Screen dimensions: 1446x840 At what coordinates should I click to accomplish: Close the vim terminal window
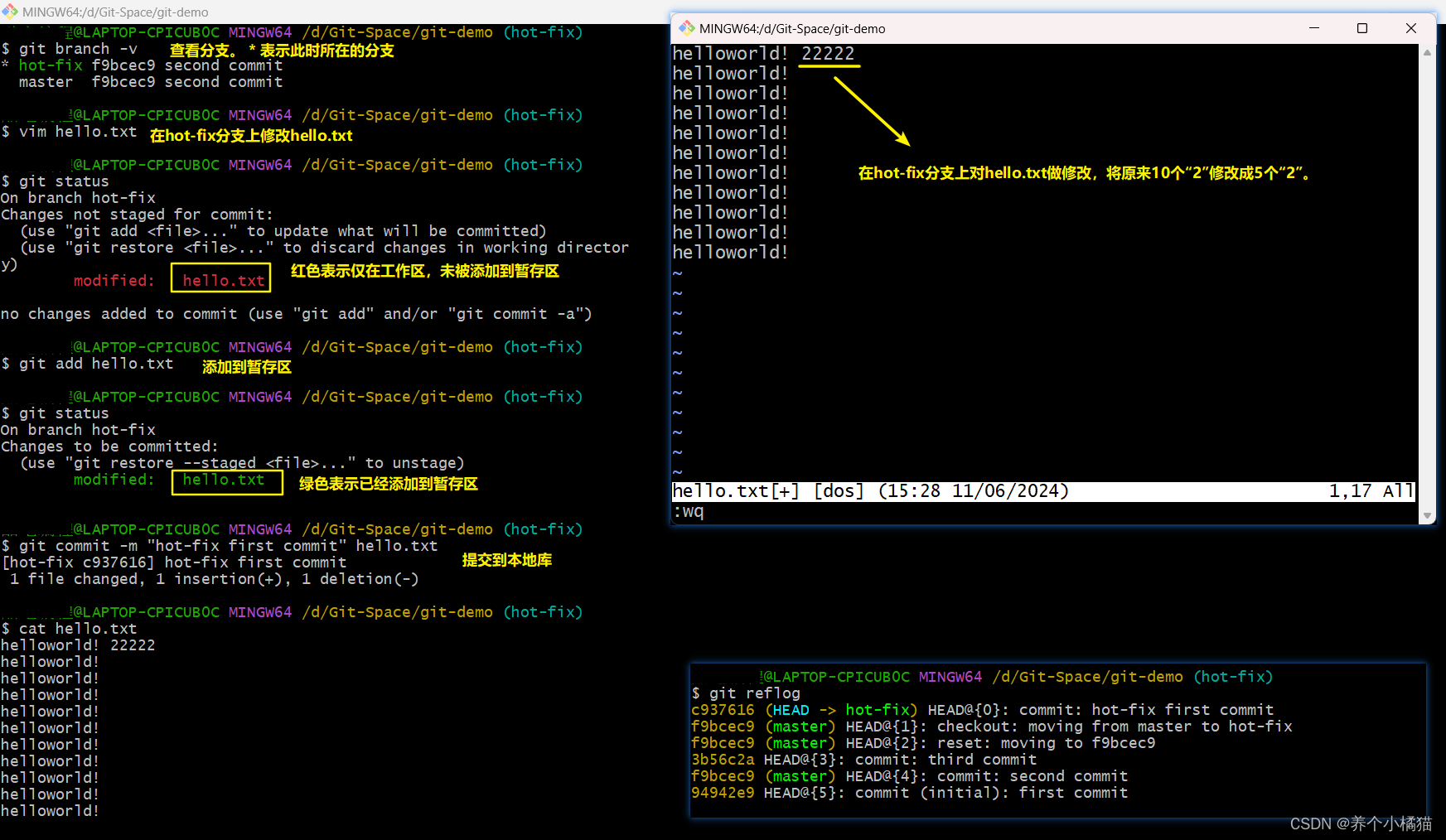1411,28
